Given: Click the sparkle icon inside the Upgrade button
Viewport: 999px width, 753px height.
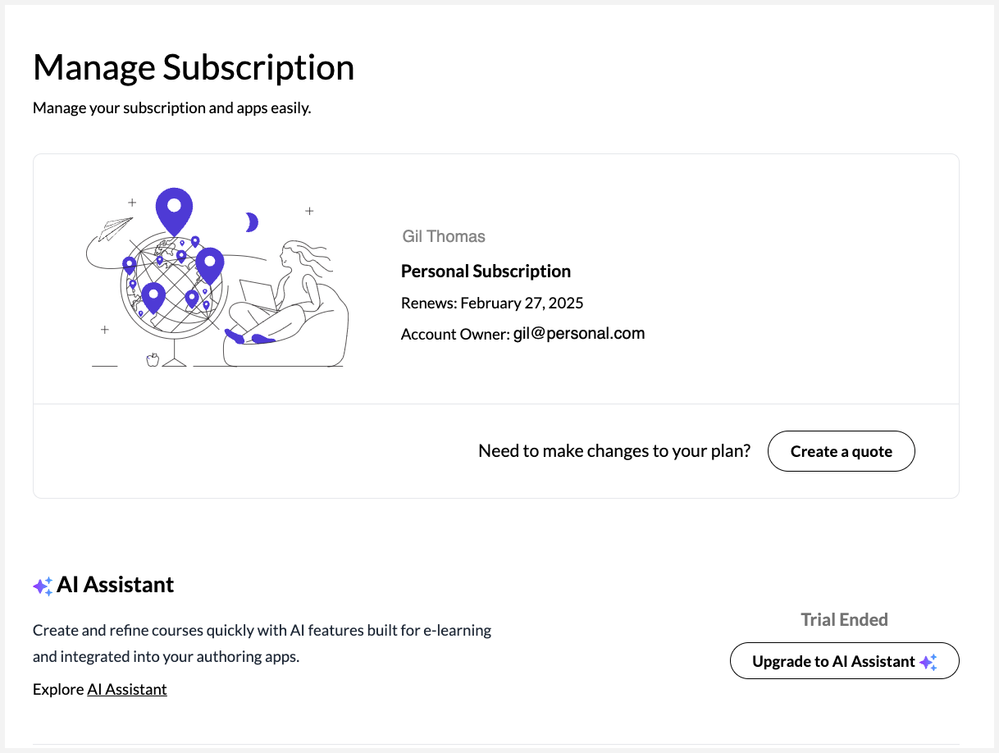Looking at the screenshot, I should pos(928,662).
